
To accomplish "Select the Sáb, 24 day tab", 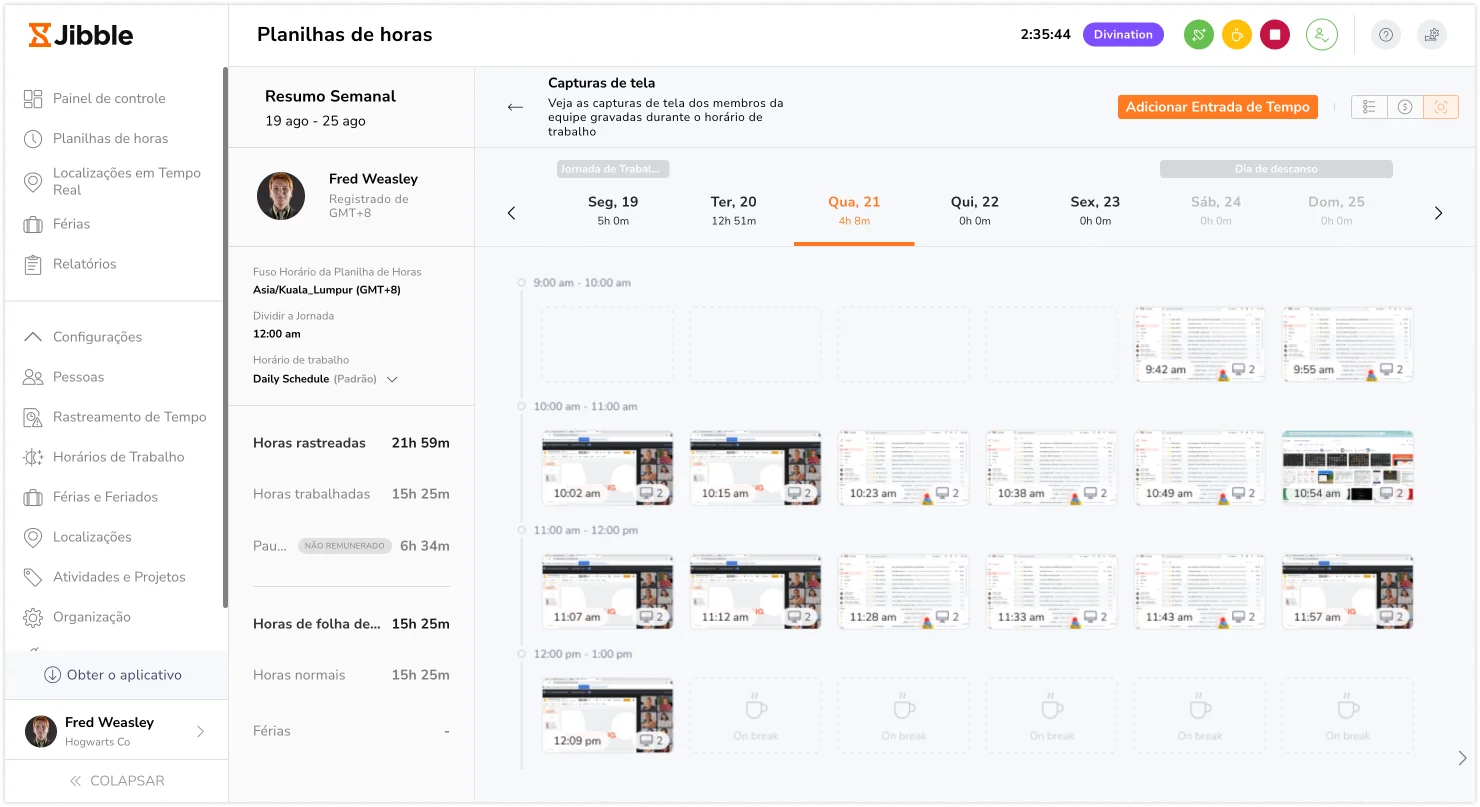I will pyautogui.click(x=1216, y=210).
